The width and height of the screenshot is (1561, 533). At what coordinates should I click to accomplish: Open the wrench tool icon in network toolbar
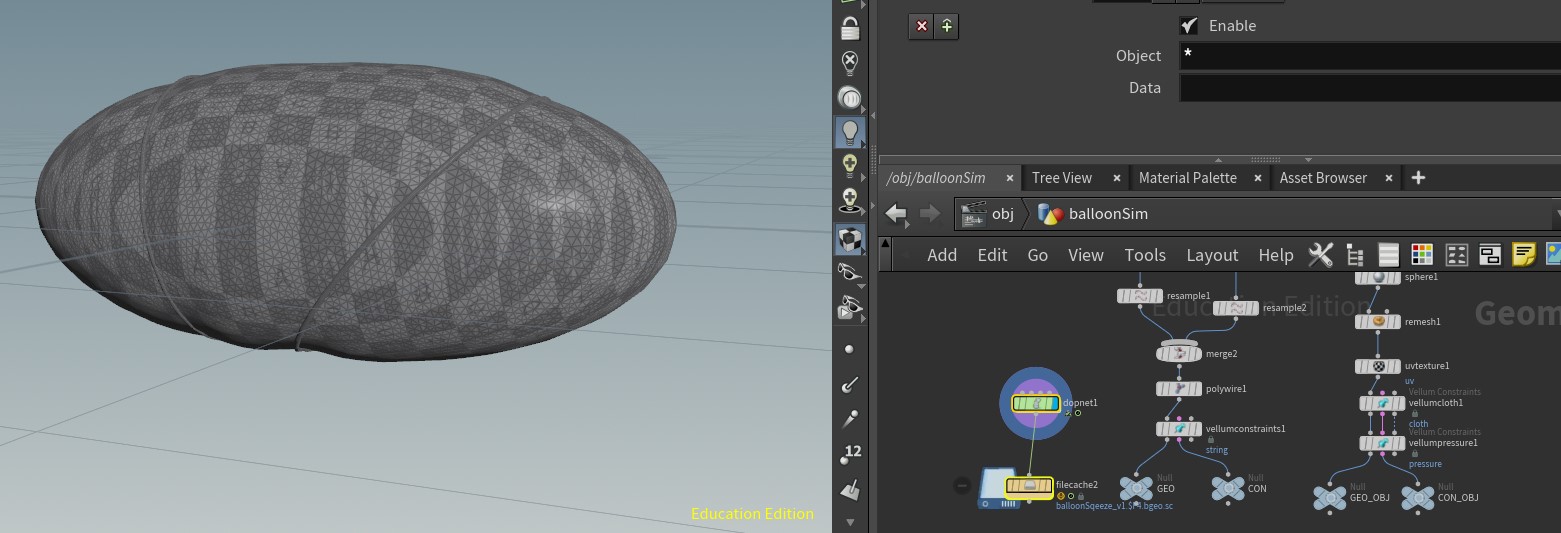click(1320, 255)
